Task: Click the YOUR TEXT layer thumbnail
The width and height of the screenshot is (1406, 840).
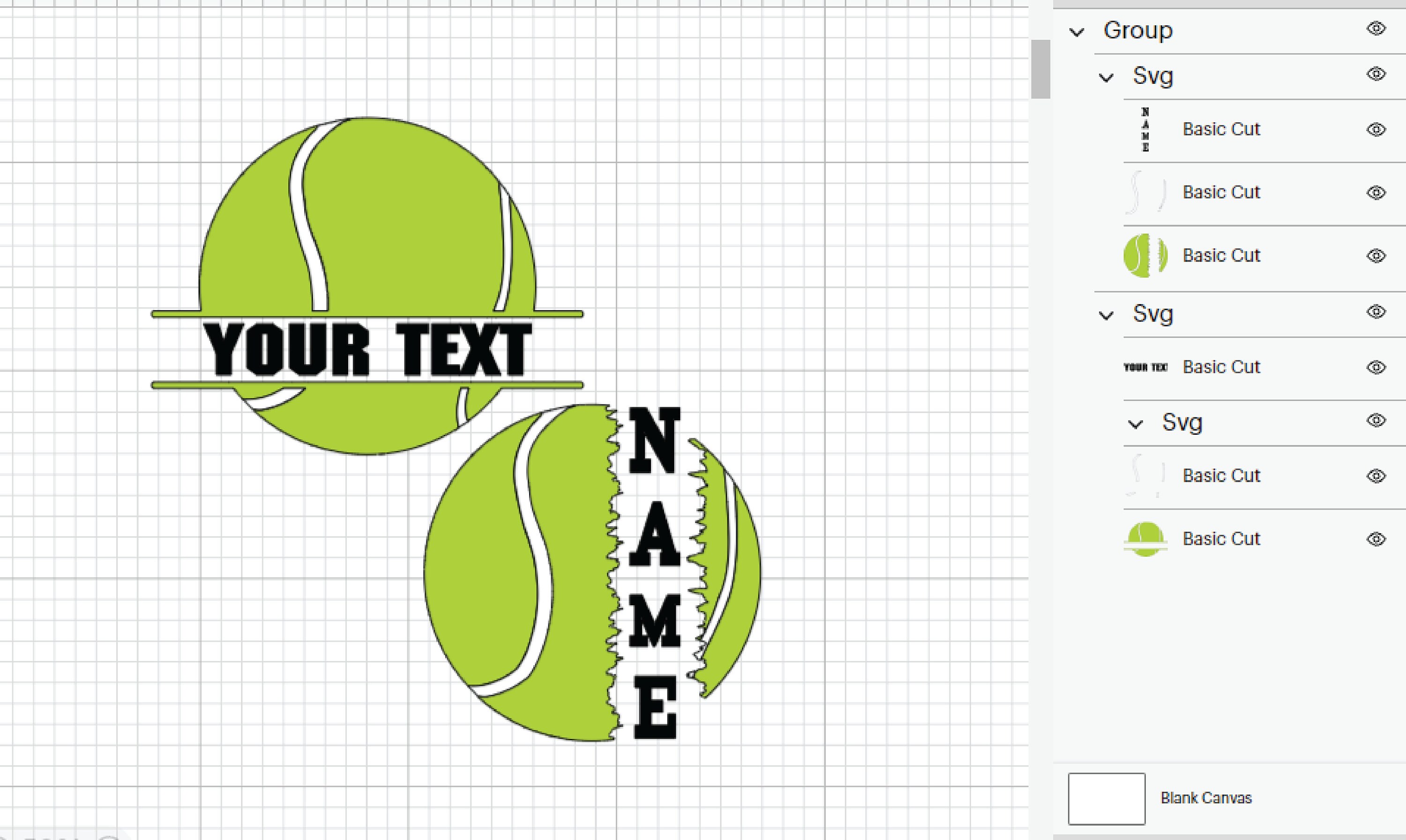Action: click(1146, 367)
